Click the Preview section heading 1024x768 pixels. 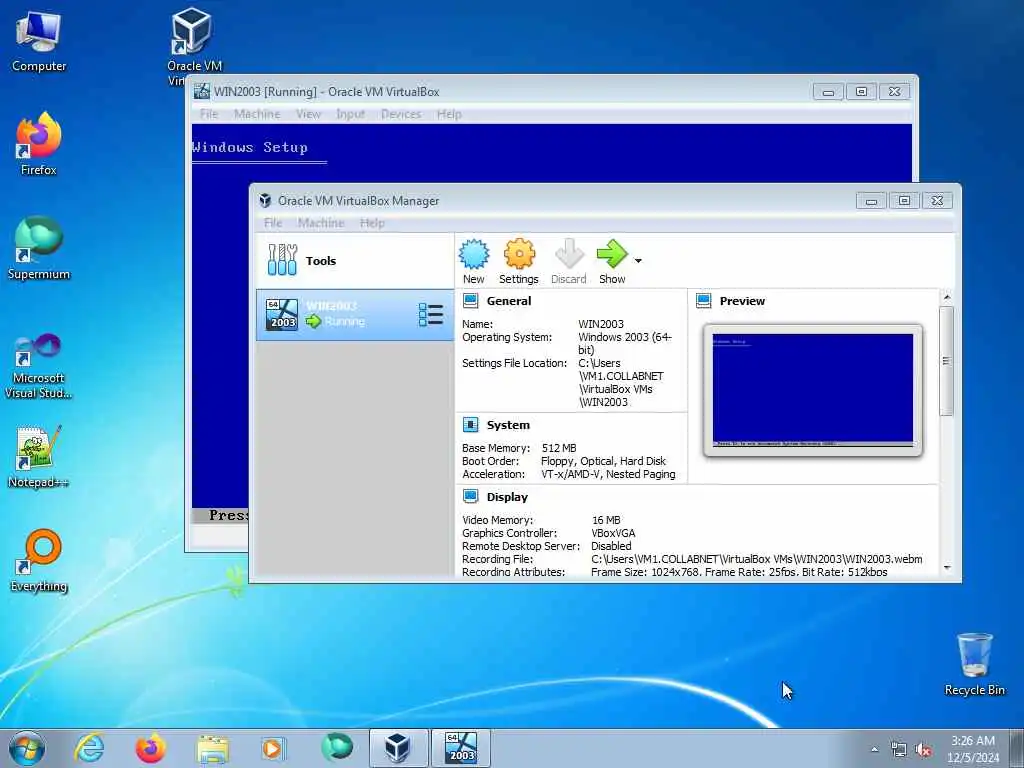pos(742,301)
